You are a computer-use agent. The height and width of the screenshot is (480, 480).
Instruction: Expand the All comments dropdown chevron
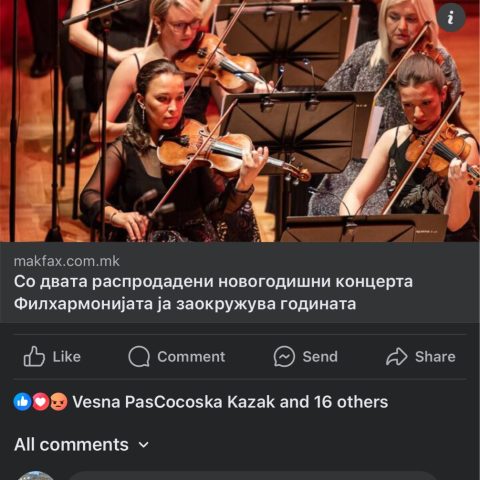[x=143, y=445]
